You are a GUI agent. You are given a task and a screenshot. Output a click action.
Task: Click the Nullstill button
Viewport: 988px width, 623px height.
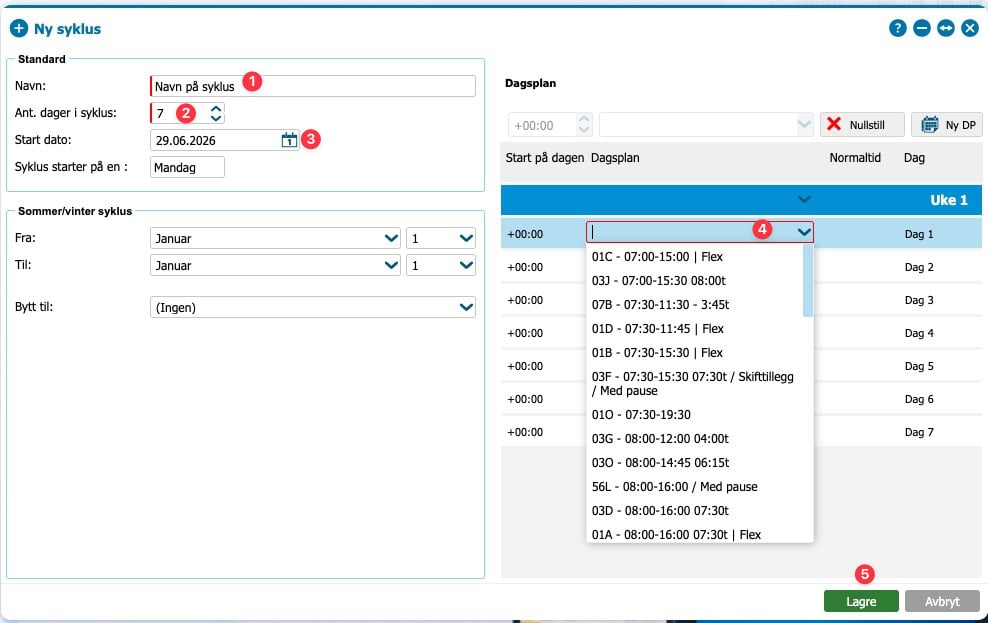pos(862,125)
